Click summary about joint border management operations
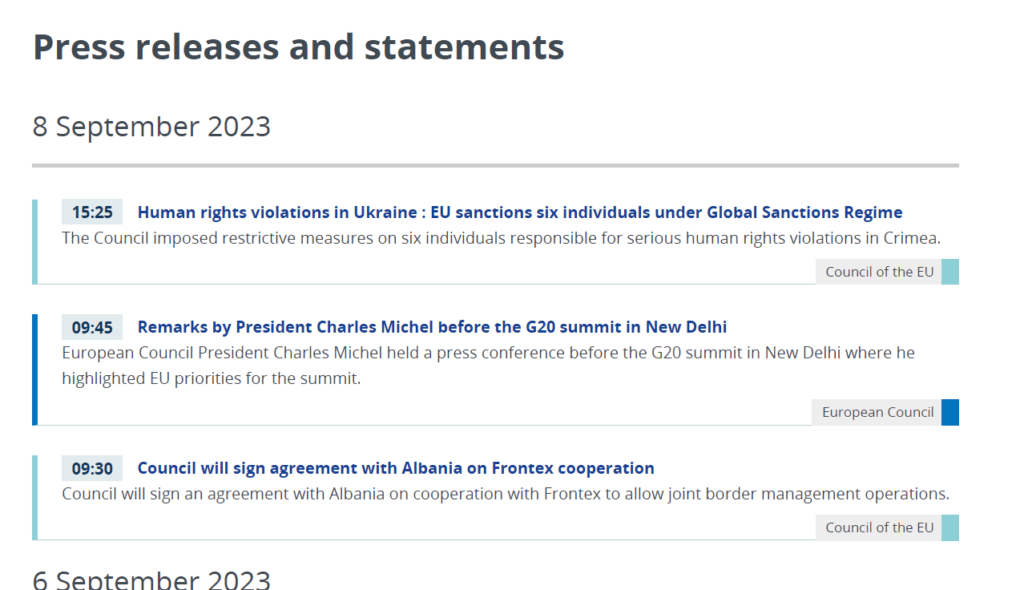 click(505, 493)
